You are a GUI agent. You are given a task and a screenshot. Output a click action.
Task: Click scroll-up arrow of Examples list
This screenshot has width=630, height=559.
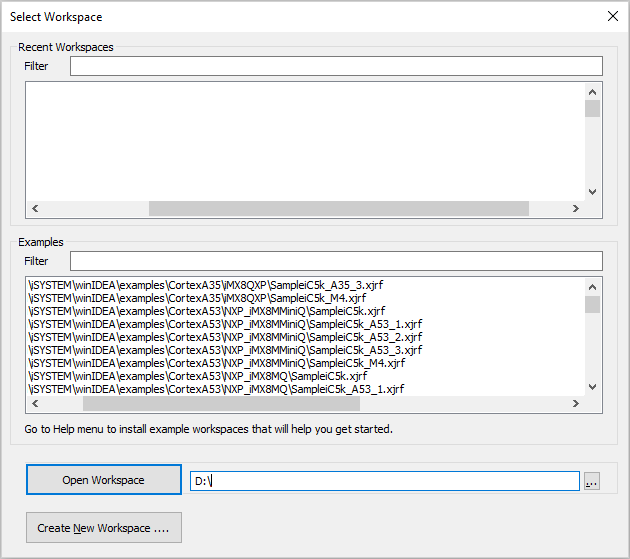592,286
